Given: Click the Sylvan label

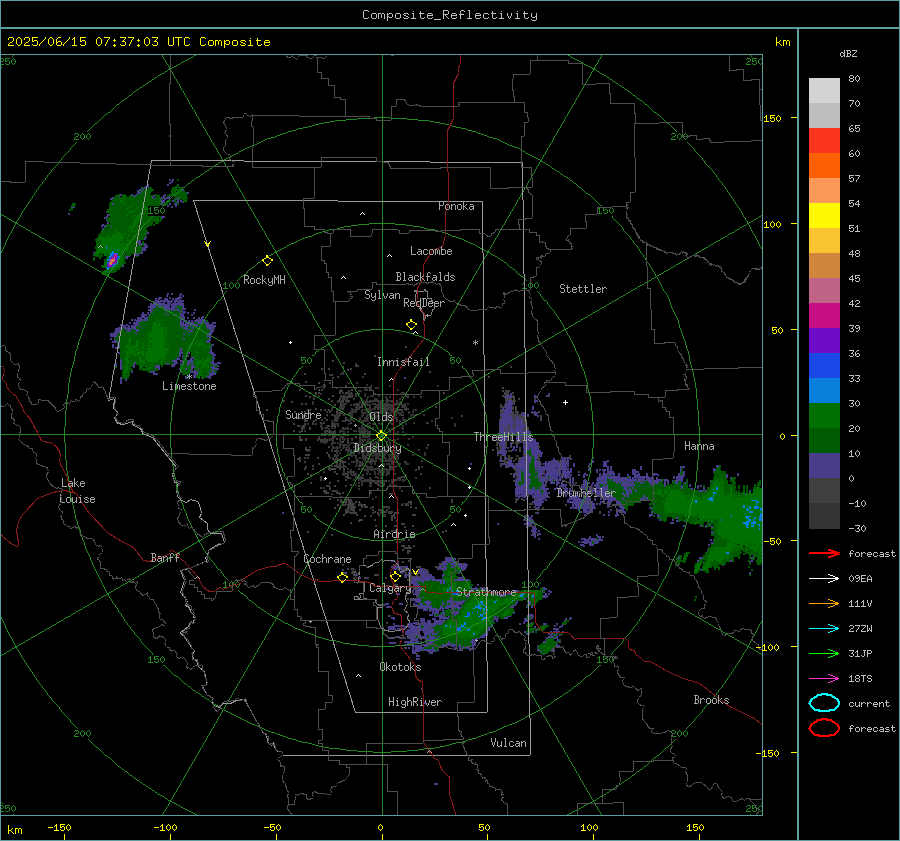Looking at the screenshot, I should 382,295.
